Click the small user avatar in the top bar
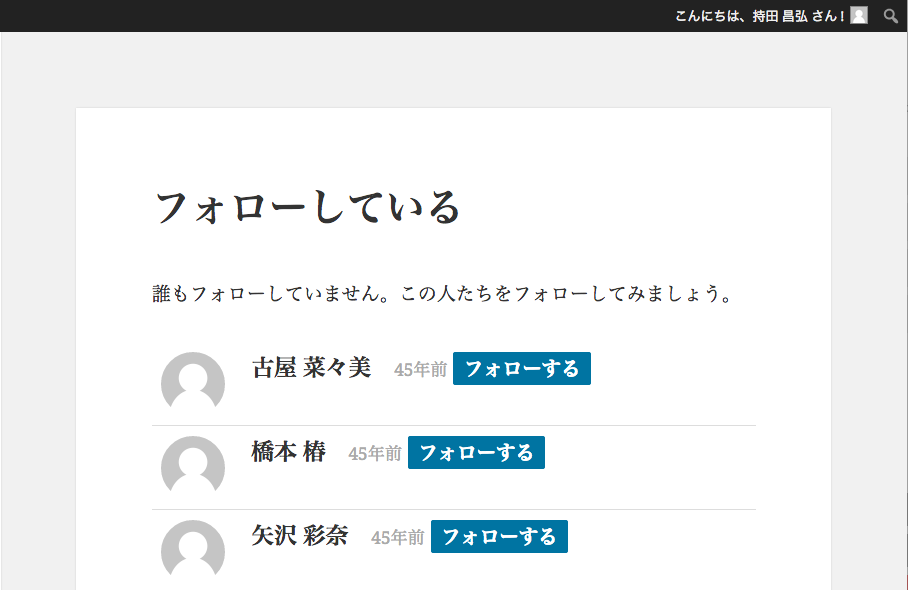This screenshot has width=908, height=590. (x=859, y=16)
